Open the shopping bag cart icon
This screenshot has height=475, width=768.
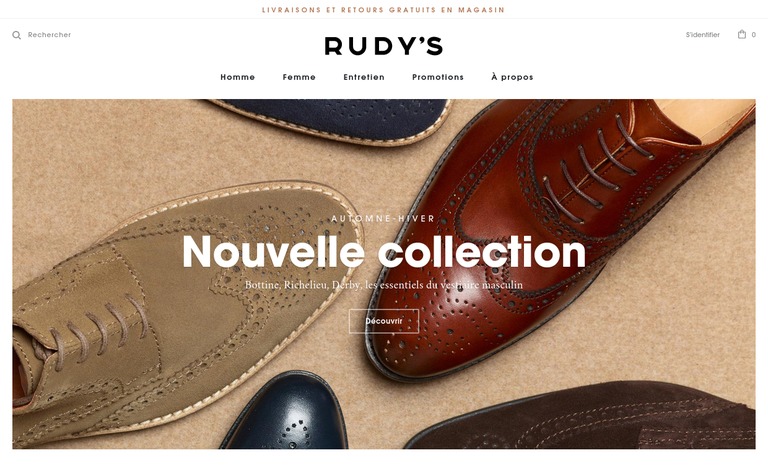(742, 34)
